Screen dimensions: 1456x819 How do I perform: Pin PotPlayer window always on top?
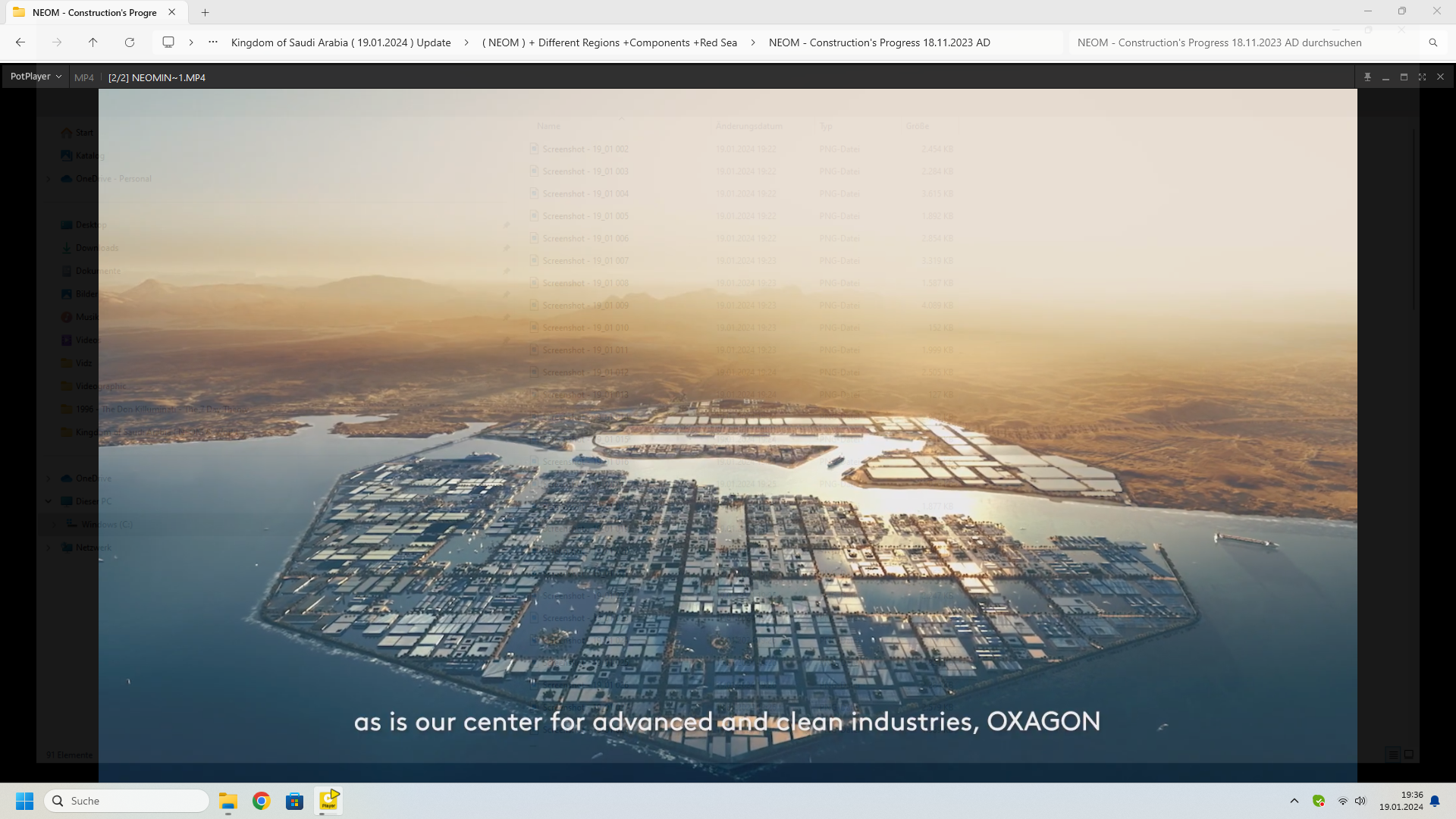[x=1367, y=77]
